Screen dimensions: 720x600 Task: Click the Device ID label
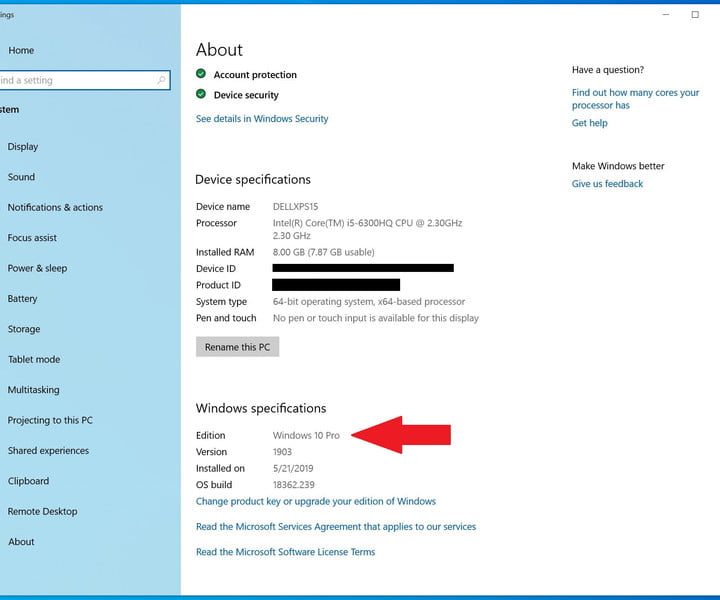pyautogui.click(x=216, y=269)
